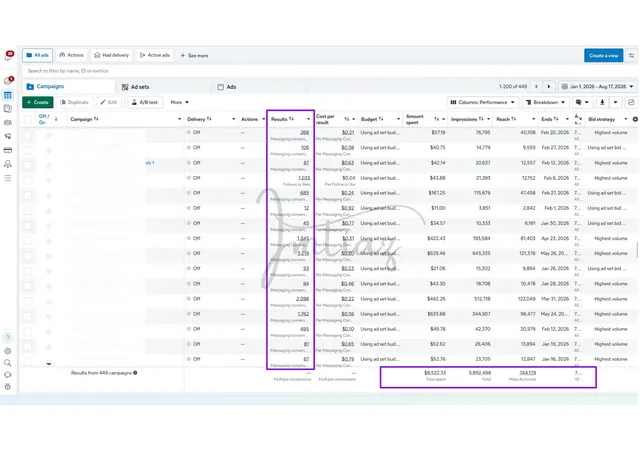Select All ads view tab
Image resolution: width=640 pixels, height=452 pixels.
click(x=37, y=55)
